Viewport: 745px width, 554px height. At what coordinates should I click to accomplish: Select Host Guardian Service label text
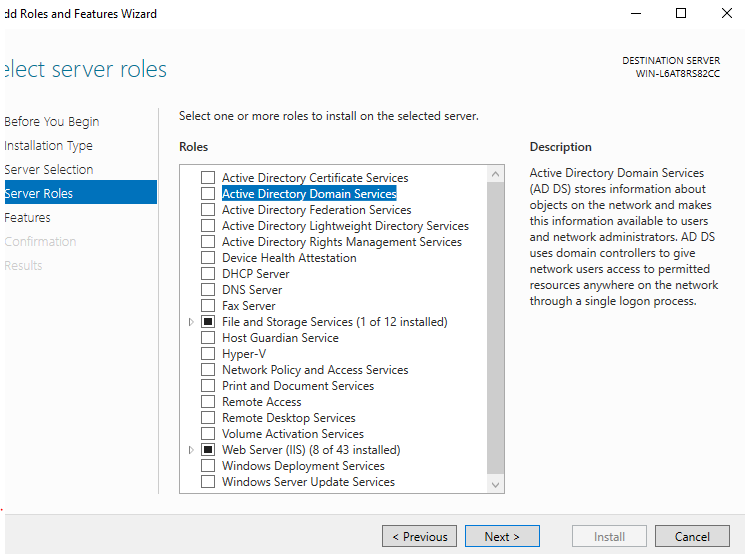pos(280,337)
